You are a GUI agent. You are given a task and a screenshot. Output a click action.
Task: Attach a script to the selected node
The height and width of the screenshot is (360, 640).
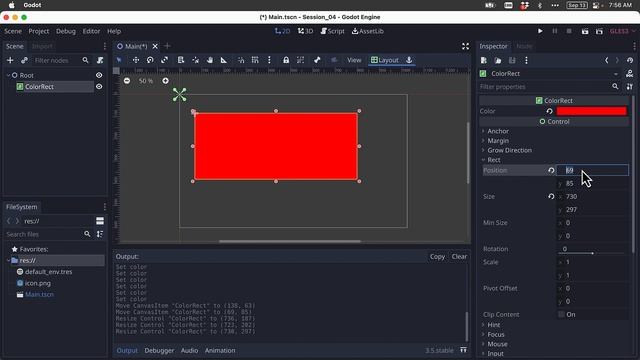tap(100, 60)
